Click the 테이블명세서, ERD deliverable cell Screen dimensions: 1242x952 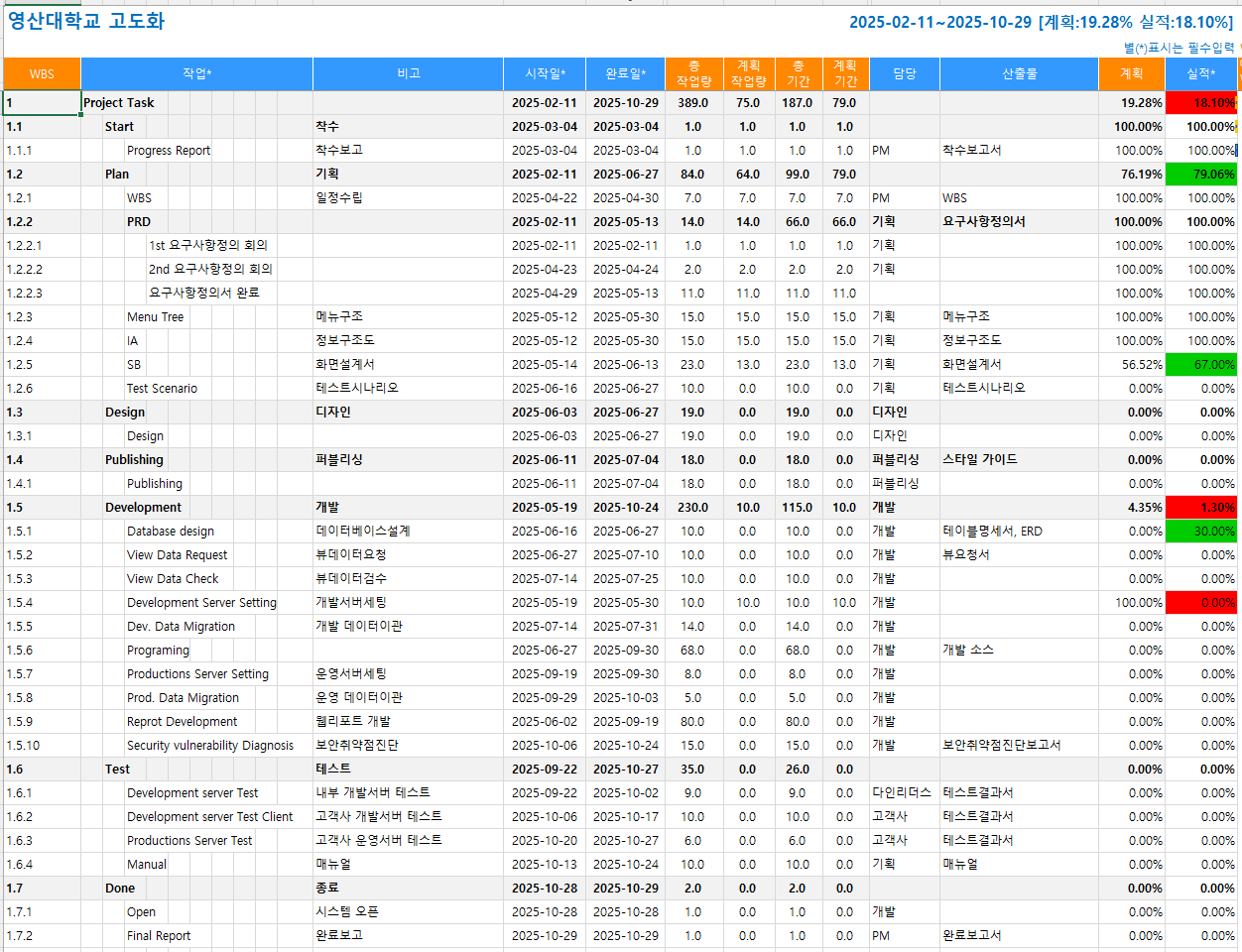[x=992, y=532]
